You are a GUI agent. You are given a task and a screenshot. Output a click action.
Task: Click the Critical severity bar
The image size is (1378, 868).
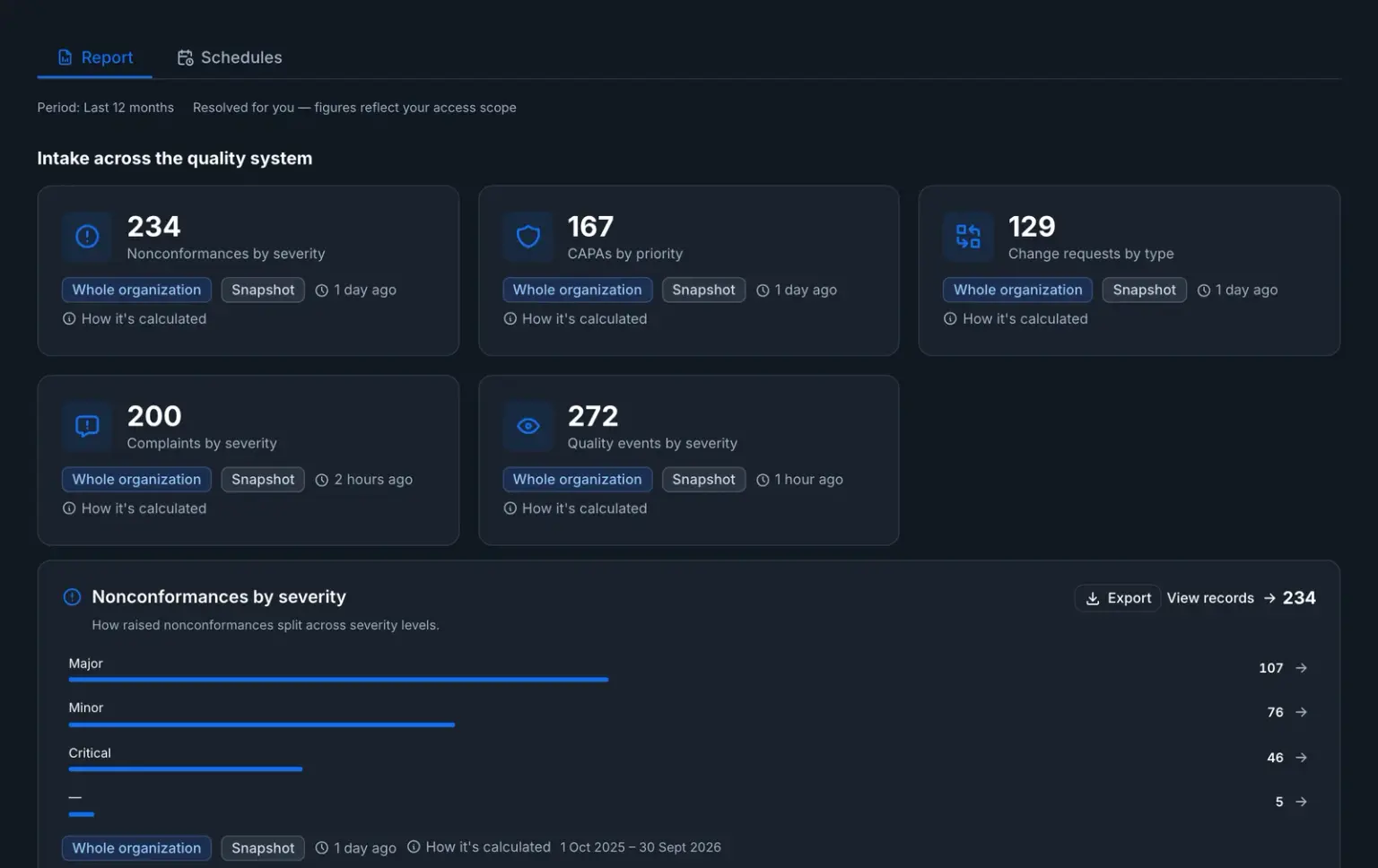[186, 769]
